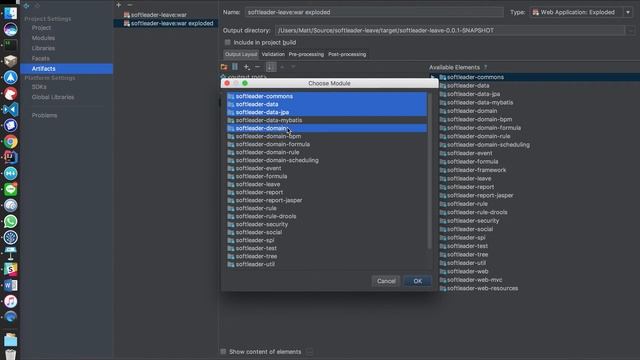Screen dimensions: 640x360
Task: Select softleader-web-resources in Available Elements
Action: 482,288
